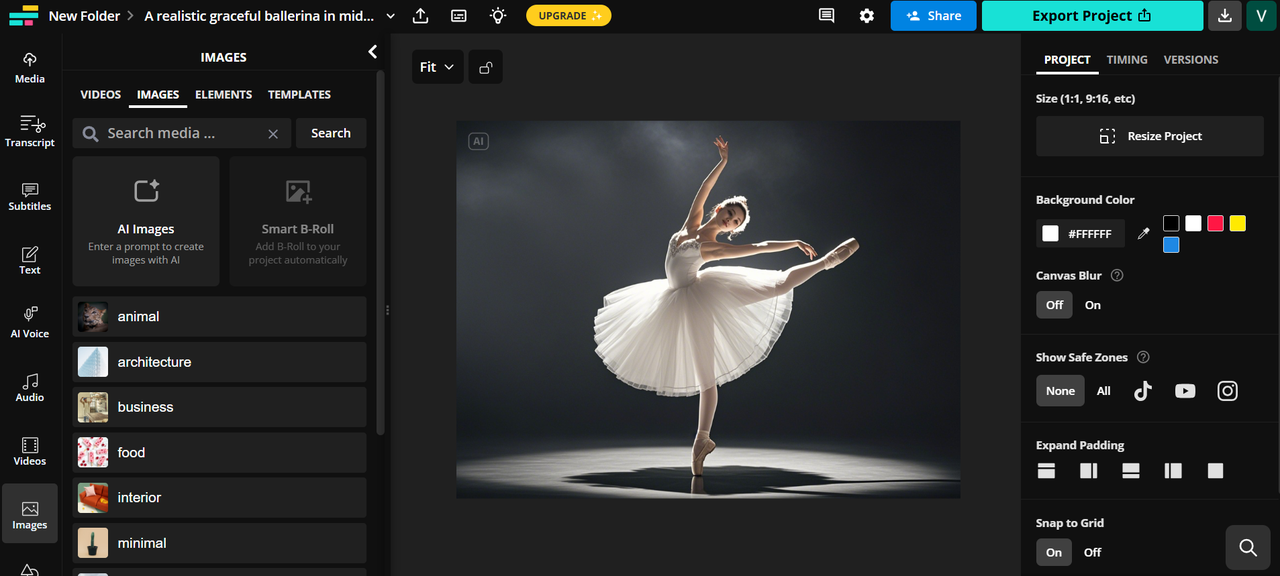Open the AI Voice sidebar tool
The image size is (1280, 576).
pyautogui.click(x=30, y=323)
